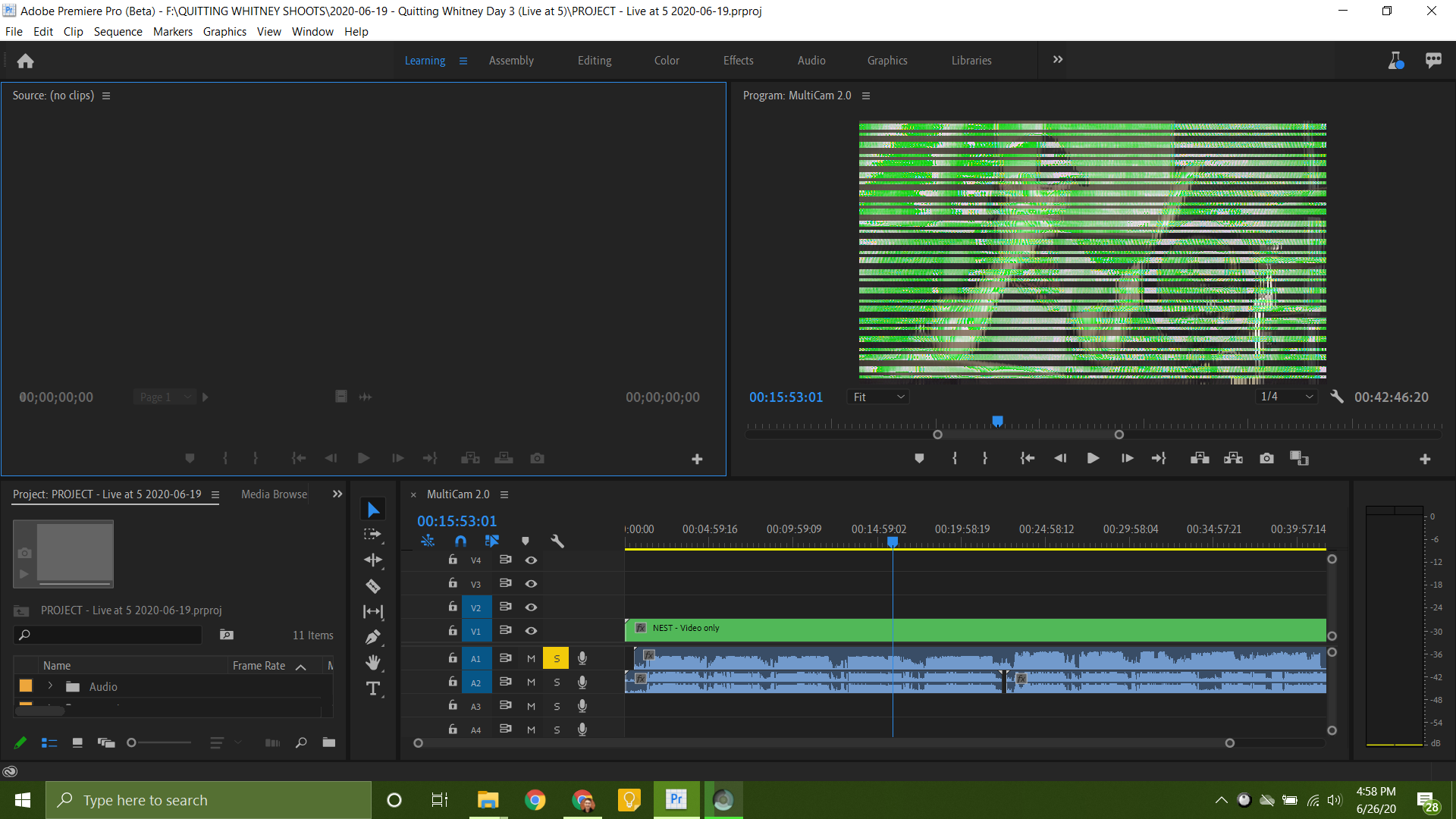Open the Sequence menu
The height and width of the screenshot is (819, 1456).
[x=118, y=31]
